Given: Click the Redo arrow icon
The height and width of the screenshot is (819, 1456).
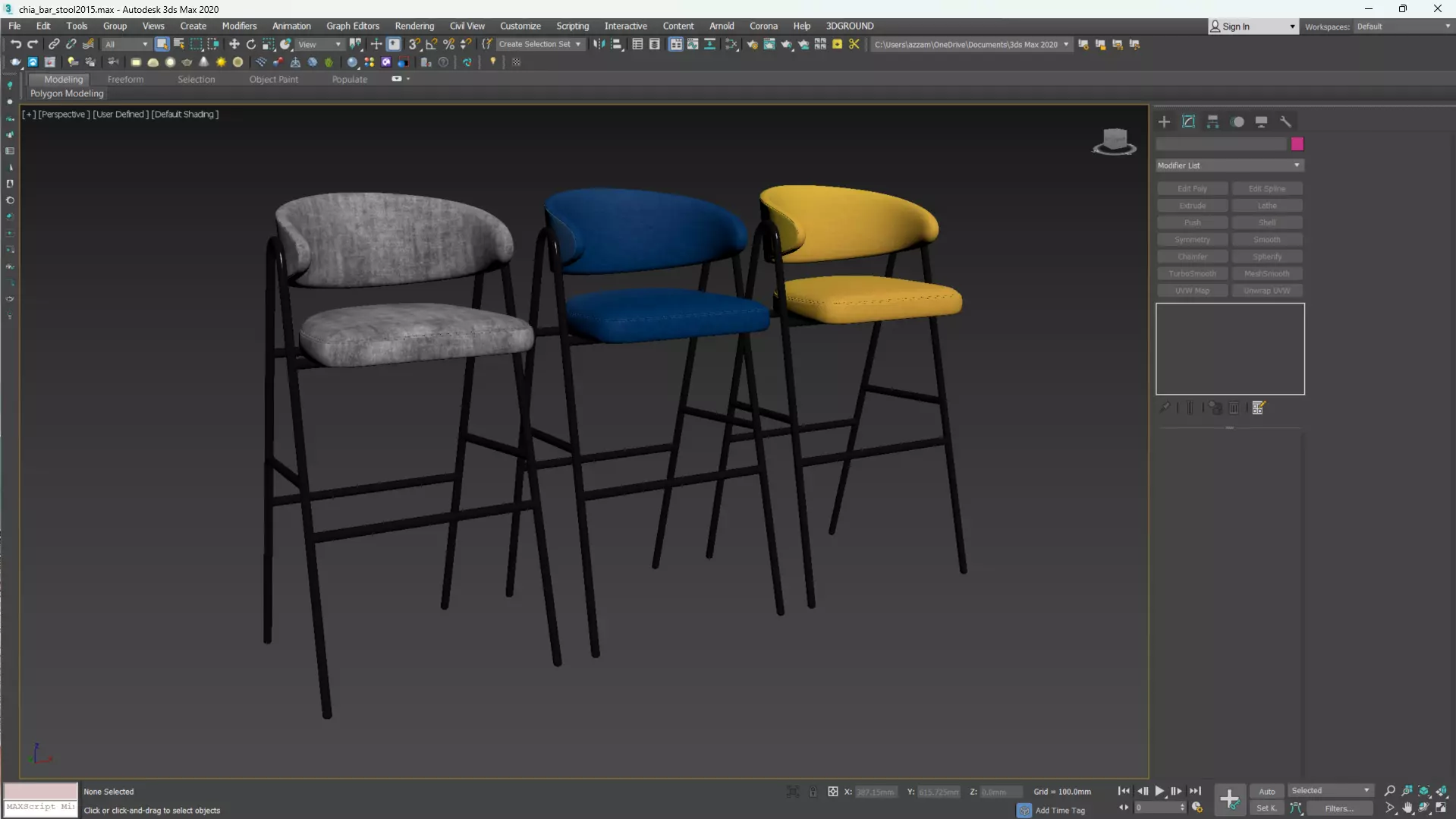Looking at the screenshot, I should click(x=33, y=44).
